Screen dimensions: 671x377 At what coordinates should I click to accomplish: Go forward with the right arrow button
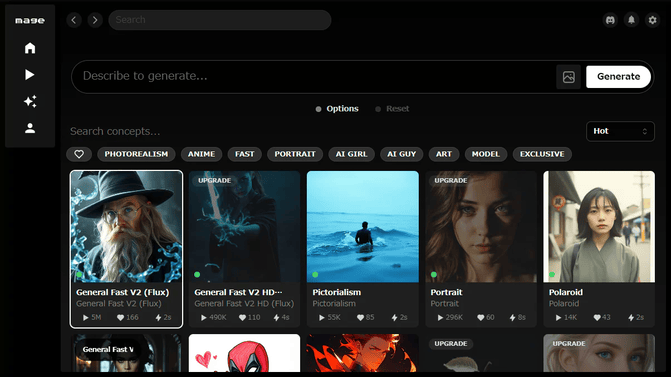95,20
